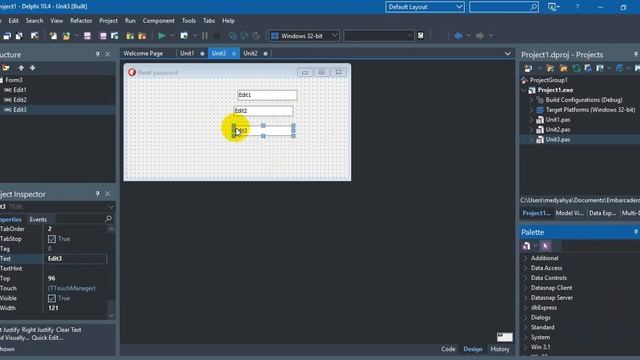Open the Component menu
The height and width of the screenshot is (360, 640).
click(x=158, y=21)
